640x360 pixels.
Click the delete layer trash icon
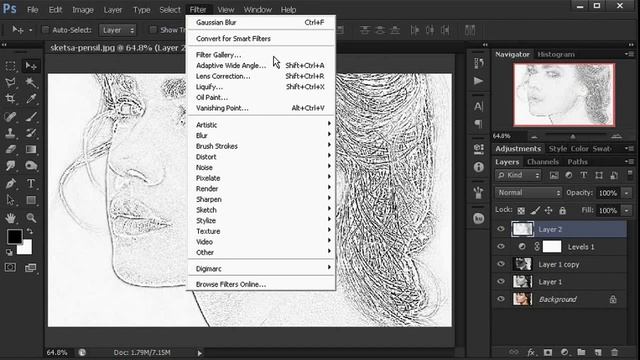pos(614,352)
